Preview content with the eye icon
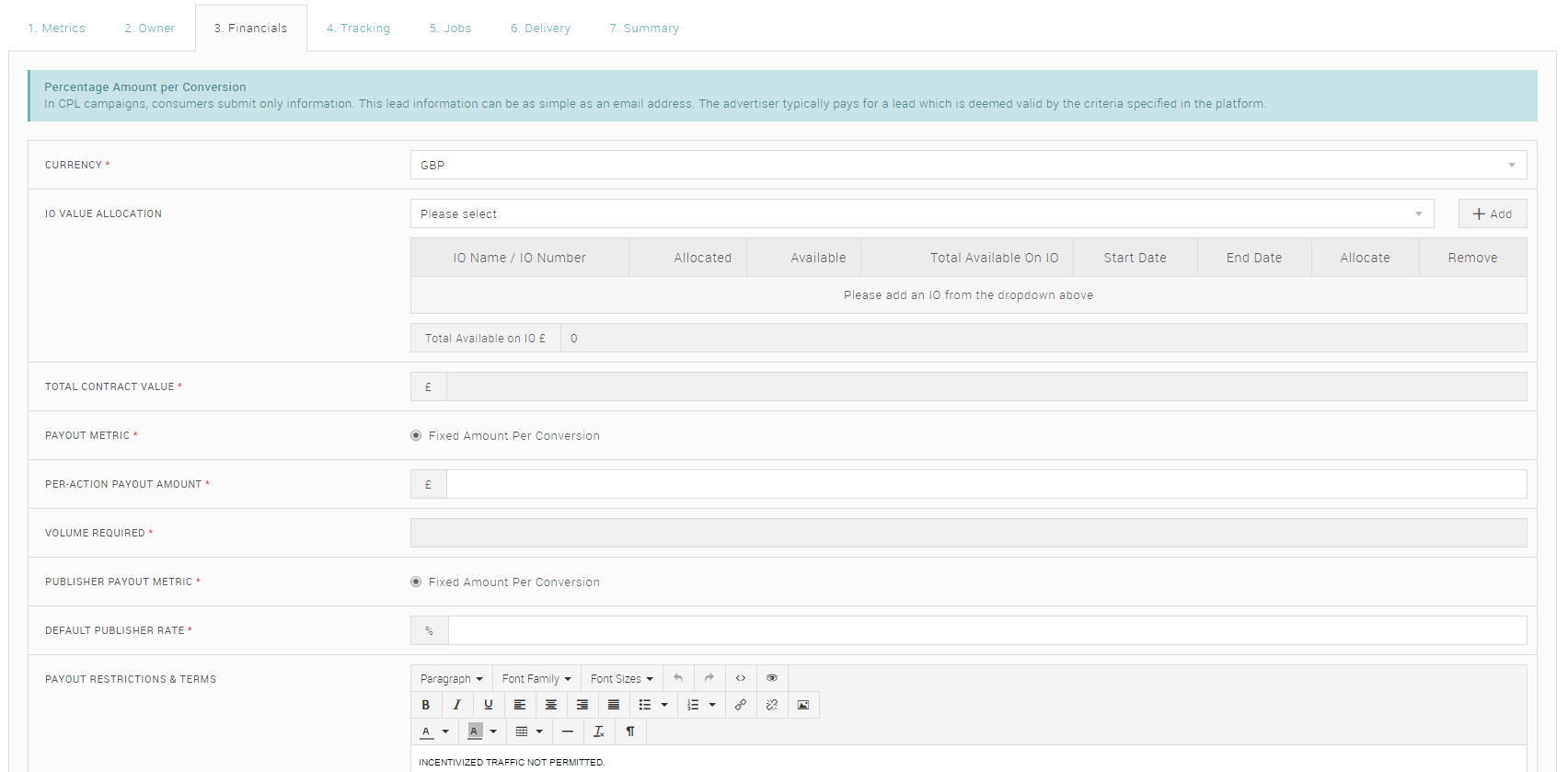The image size is (1568, 772). pyautogui.click(x=771, y=678)
